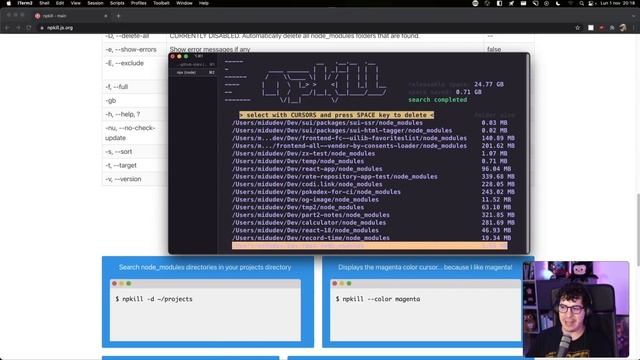Click the white square extension icon

(x=591, y=28)
